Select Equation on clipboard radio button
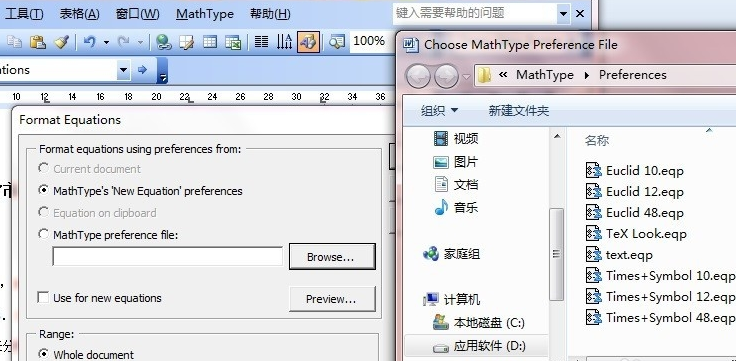Viewport: 736px width, 361px height. coord(43,212)
